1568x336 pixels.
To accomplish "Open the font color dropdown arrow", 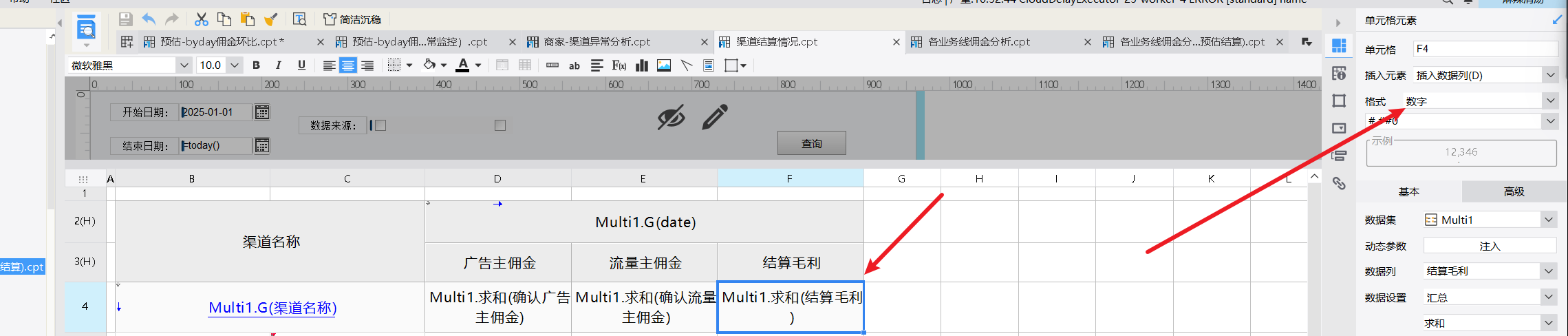I will (478, 65).
